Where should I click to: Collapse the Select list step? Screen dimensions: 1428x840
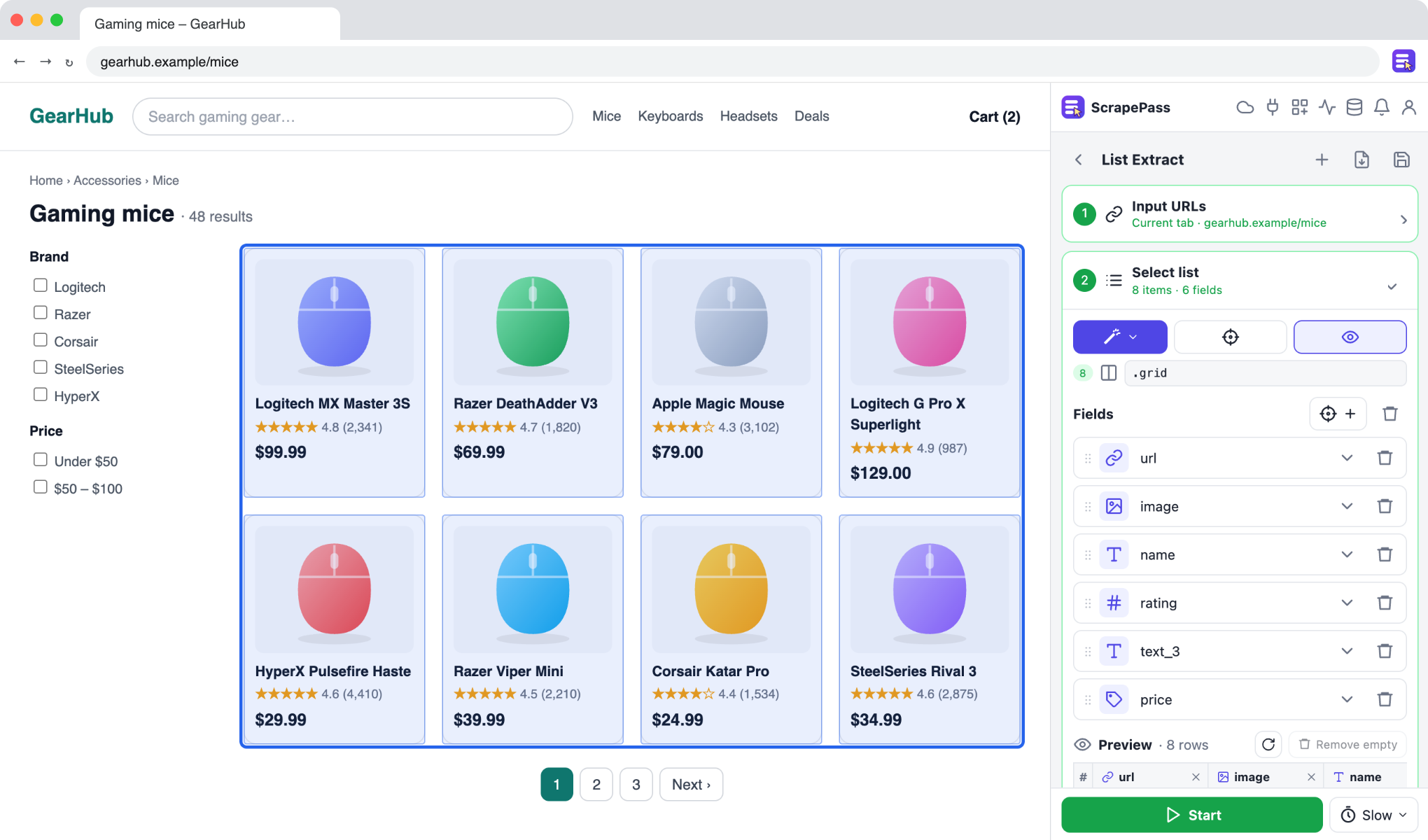tap(1392, 287)
